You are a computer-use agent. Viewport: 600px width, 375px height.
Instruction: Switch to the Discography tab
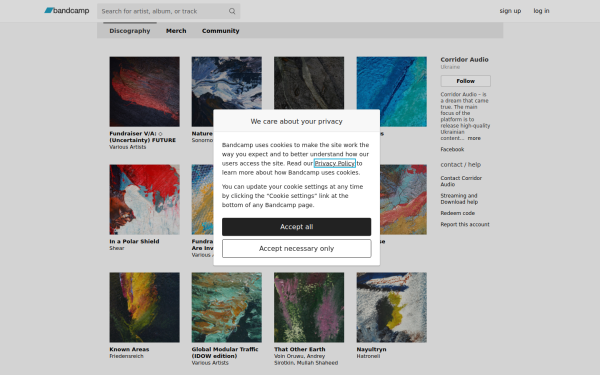coord(130,31)
